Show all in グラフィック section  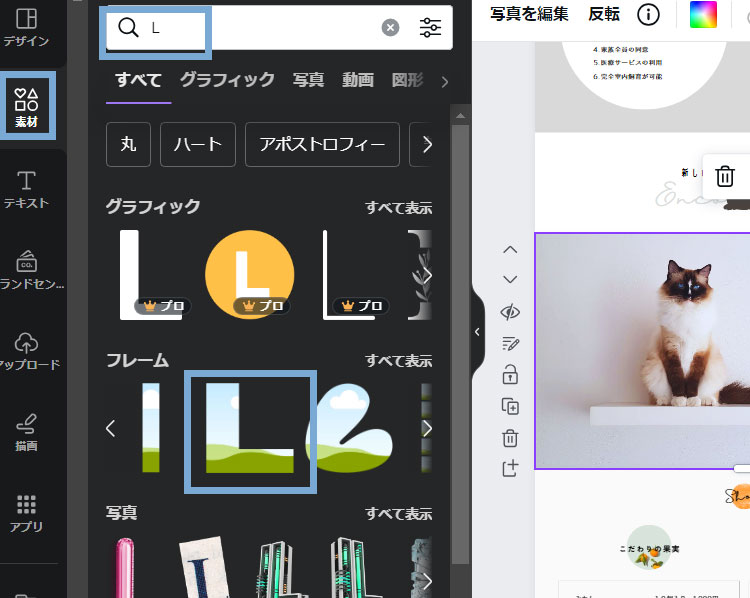[x=398, y=207]
